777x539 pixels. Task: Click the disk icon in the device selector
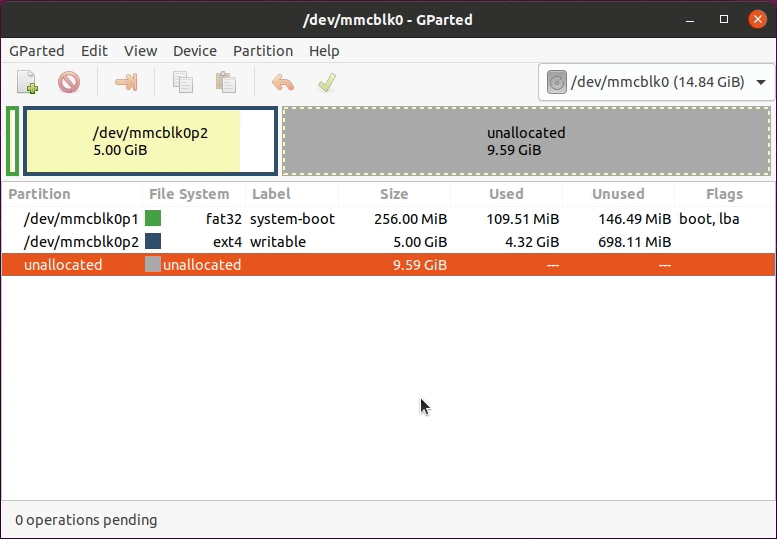point(556,82)
